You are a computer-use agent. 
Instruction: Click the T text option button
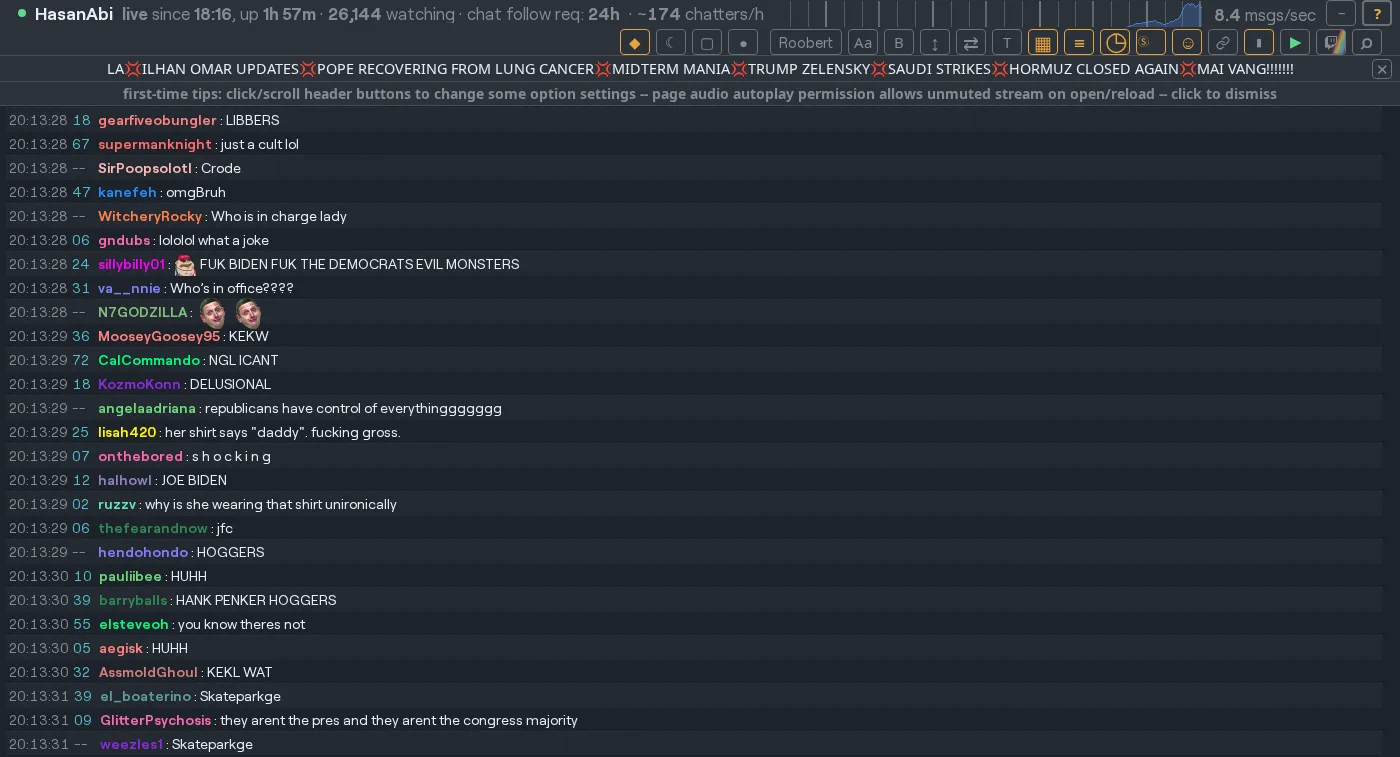[x=1007, y=43]
